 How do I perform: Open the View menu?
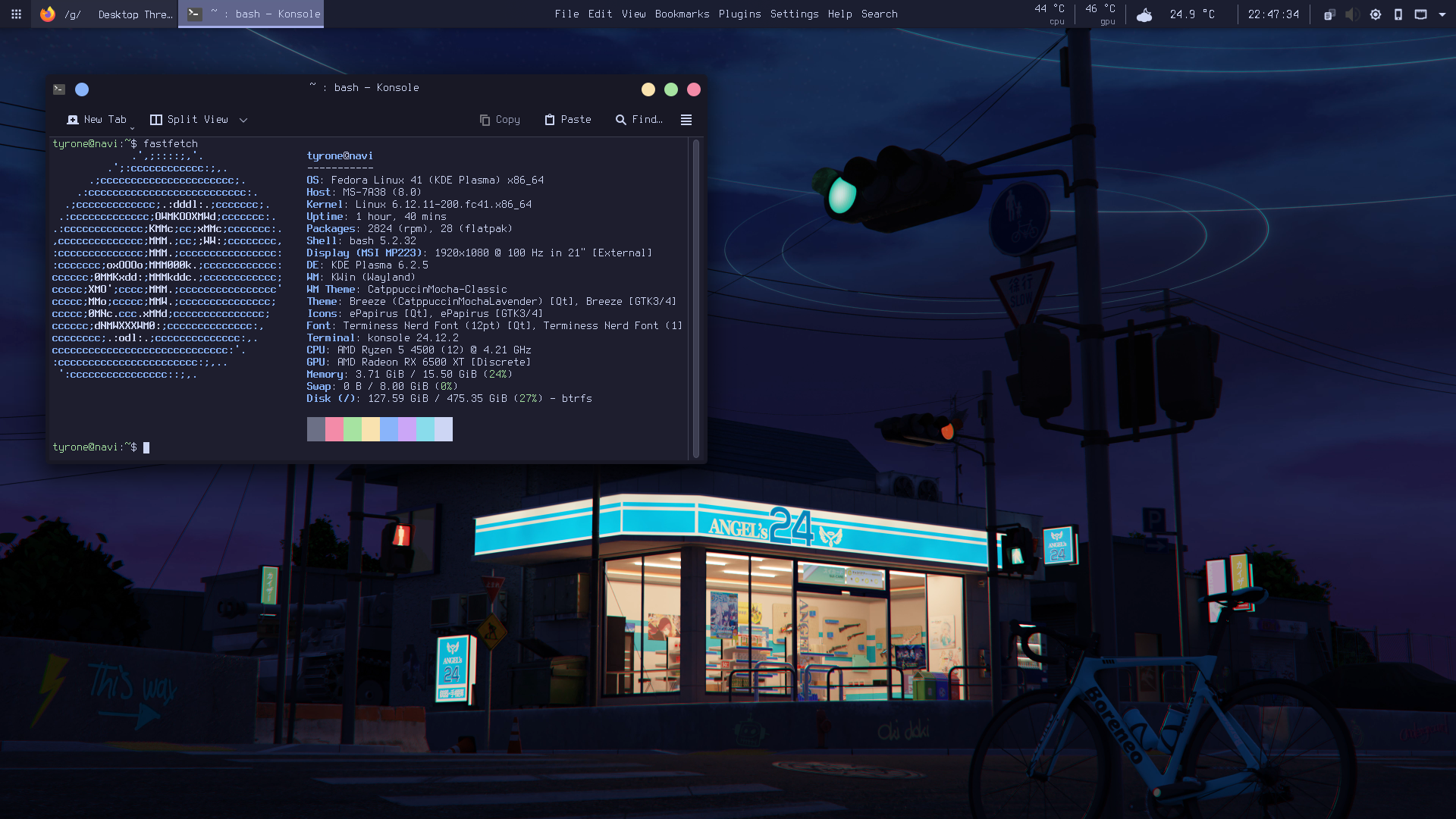[x=633, y=14]
